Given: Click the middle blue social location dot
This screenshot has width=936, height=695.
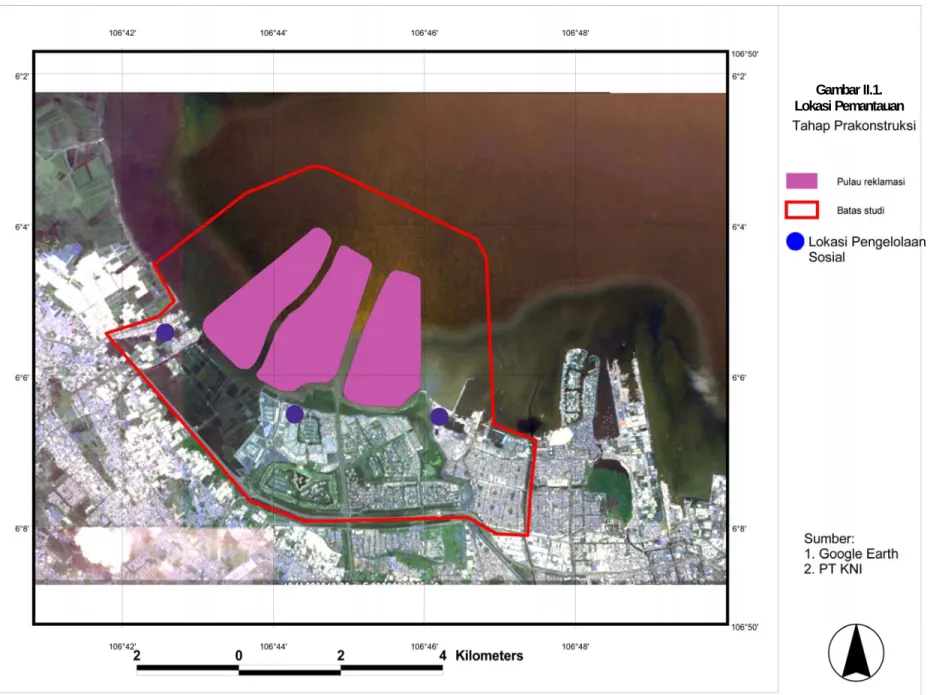Looking at the screenshot, I should pos(294,414).
